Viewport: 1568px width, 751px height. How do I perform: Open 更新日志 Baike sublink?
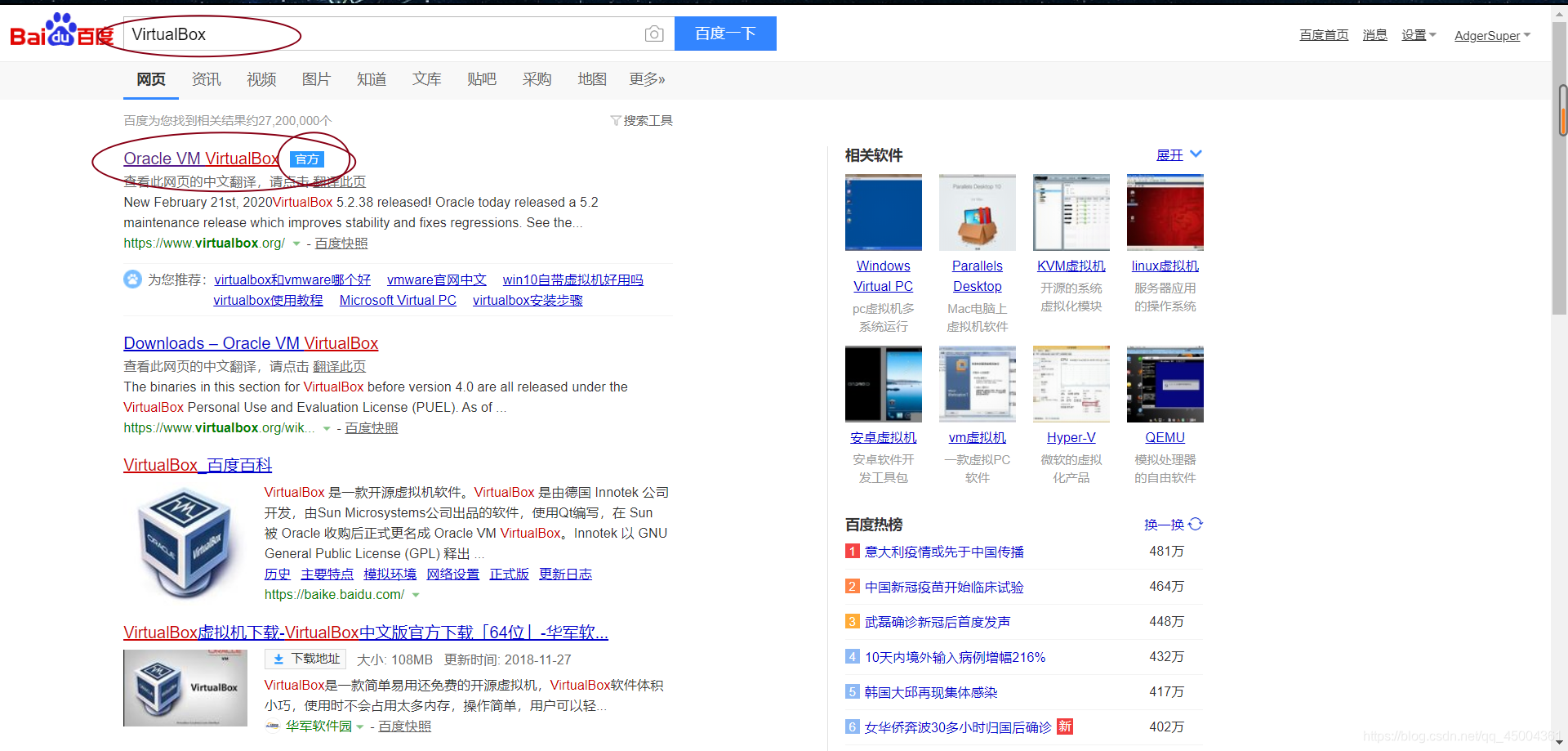[566, 574]
